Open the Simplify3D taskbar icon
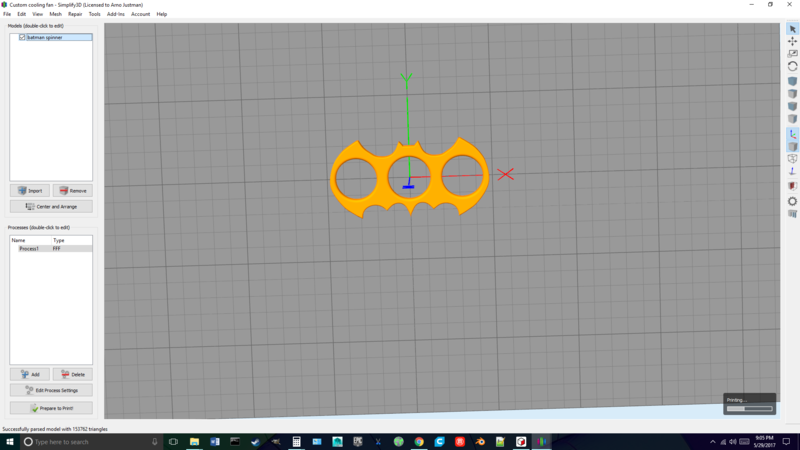Viewport: 800px width, 450px height. pyautogui.click(x=541, y=442)
